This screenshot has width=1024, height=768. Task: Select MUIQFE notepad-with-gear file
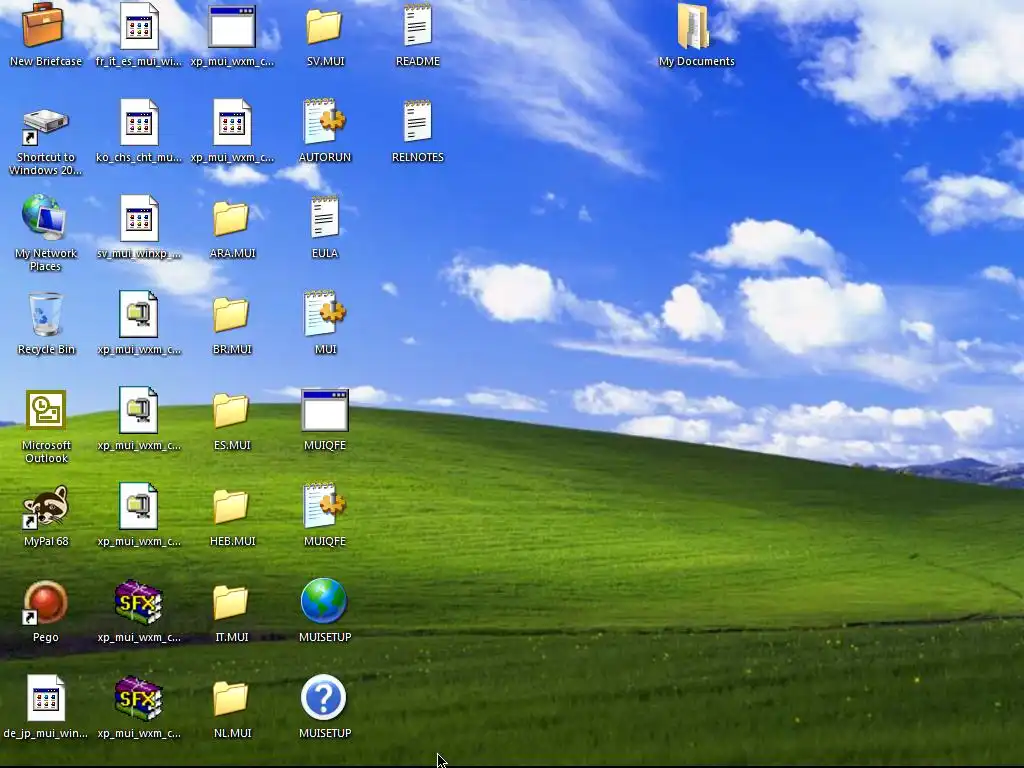pos(325,505)
